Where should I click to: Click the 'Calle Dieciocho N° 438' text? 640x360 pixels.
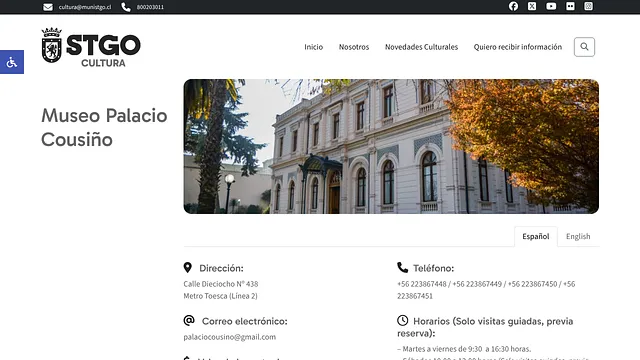point(221,284)
